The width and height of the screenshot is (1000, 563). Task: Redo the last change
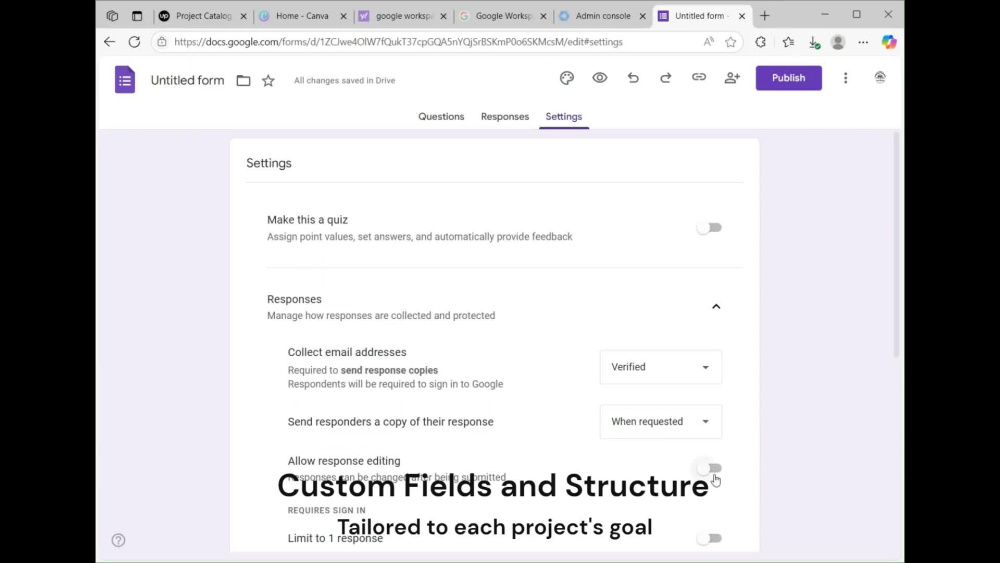666,78
